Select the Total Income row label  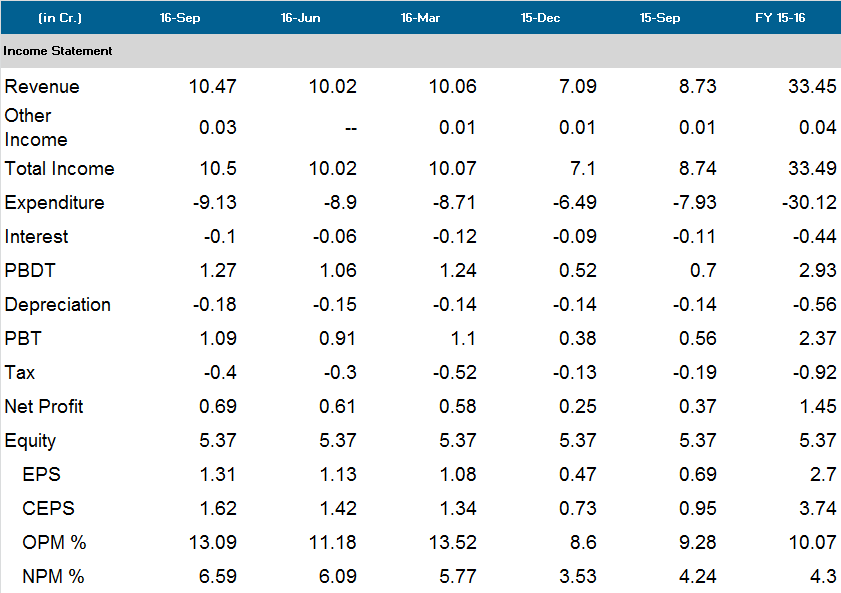[x=59, y=169]
